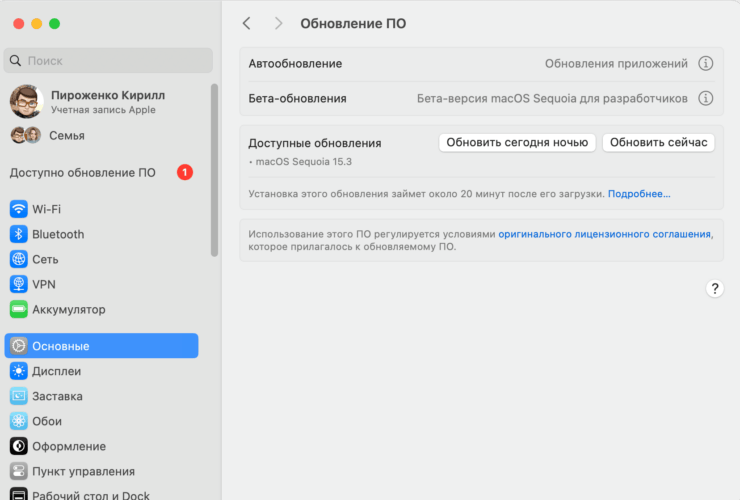Click the Обновление ПО page title
The width and height of the screenshot is (740, 500).
click(353, 24)
